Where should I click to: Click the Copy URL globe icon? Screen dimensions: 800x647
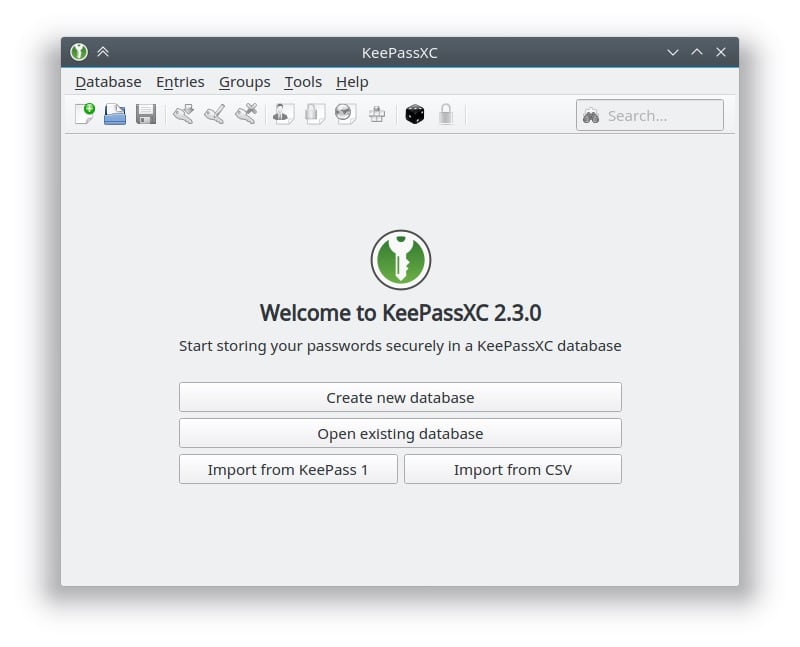pos(344,114)
